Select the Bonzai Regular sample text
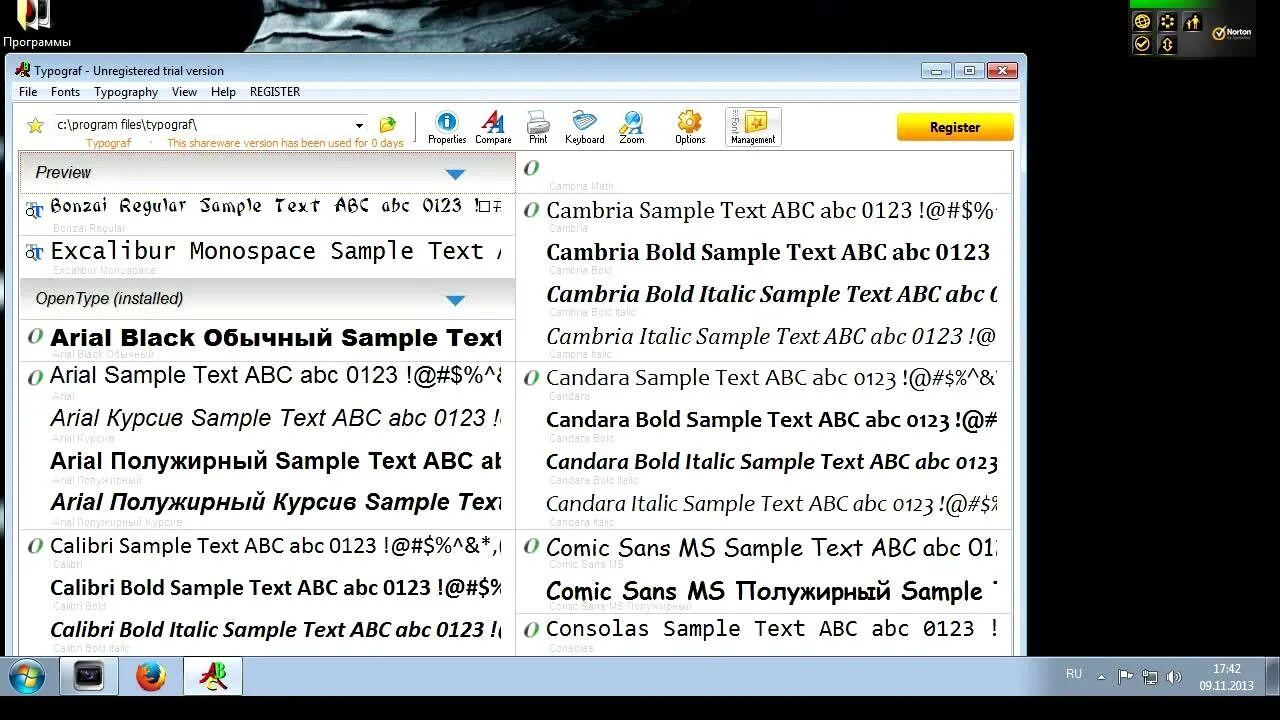Screen dimensions: 1280x720 275,206
